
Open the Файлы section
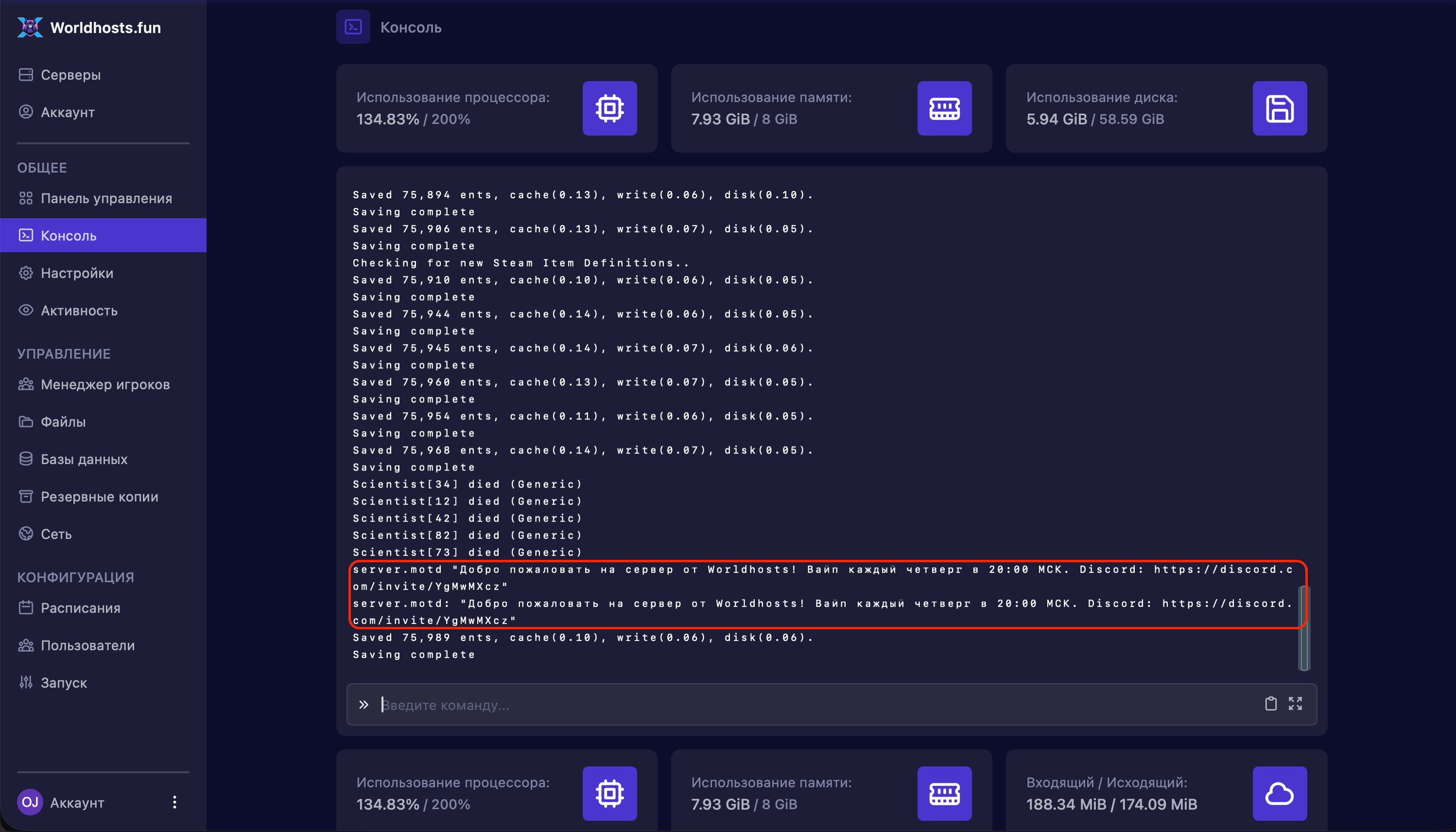[103, 422]
